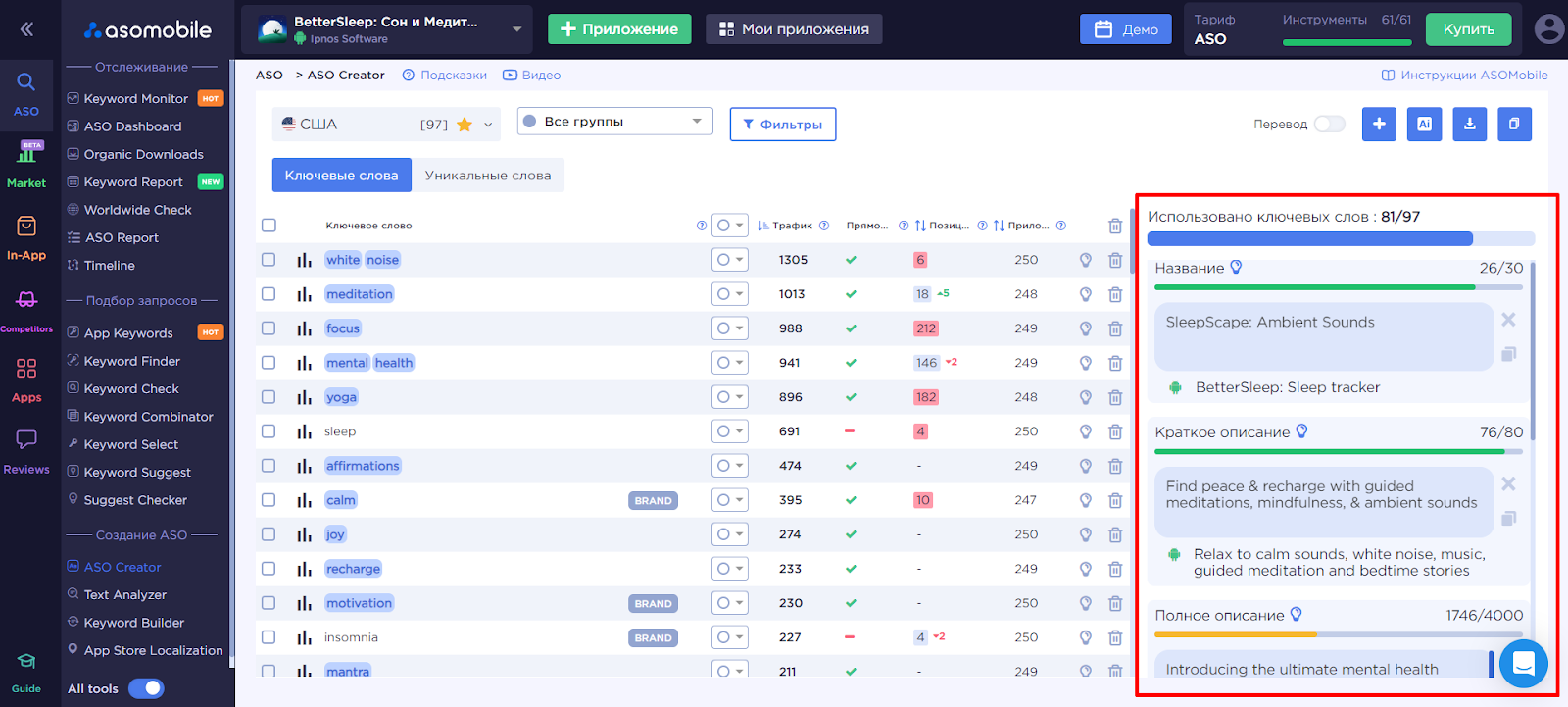This screenshot has width=1568, height=707.
Task: Open Keyword Monitor in sidebar
Action: click(136, 98)
